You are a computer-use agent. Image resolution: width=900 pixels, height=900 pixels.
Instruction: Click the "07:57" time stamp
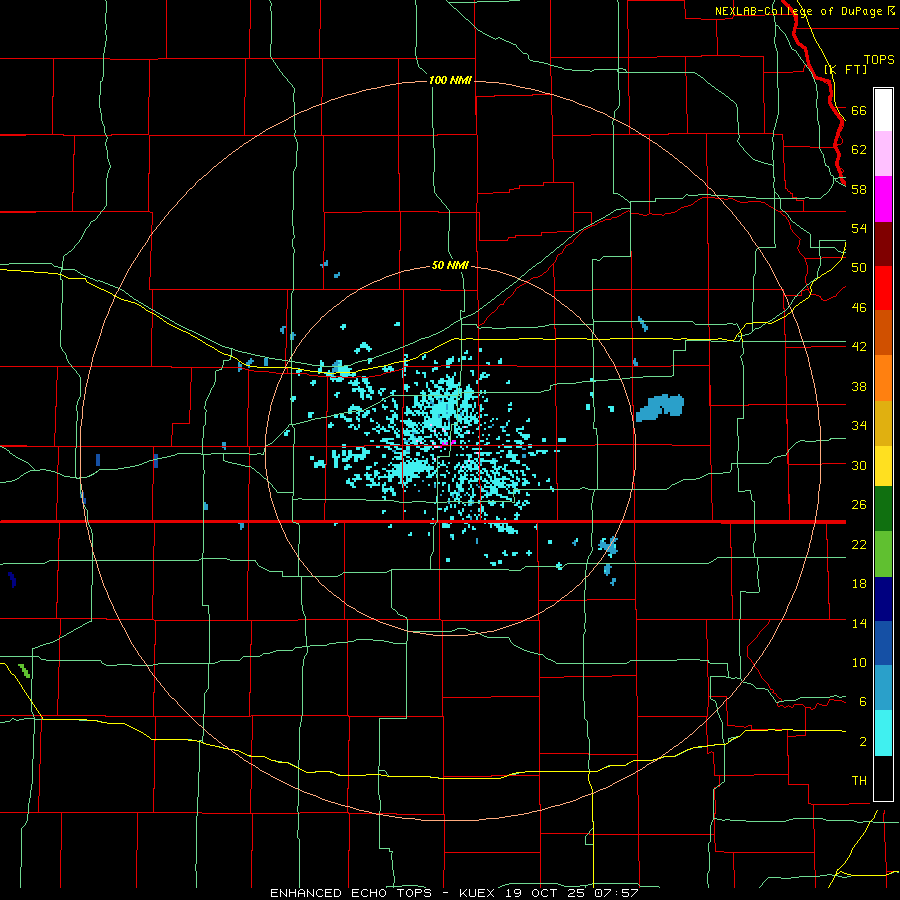[x=618, y=893]
